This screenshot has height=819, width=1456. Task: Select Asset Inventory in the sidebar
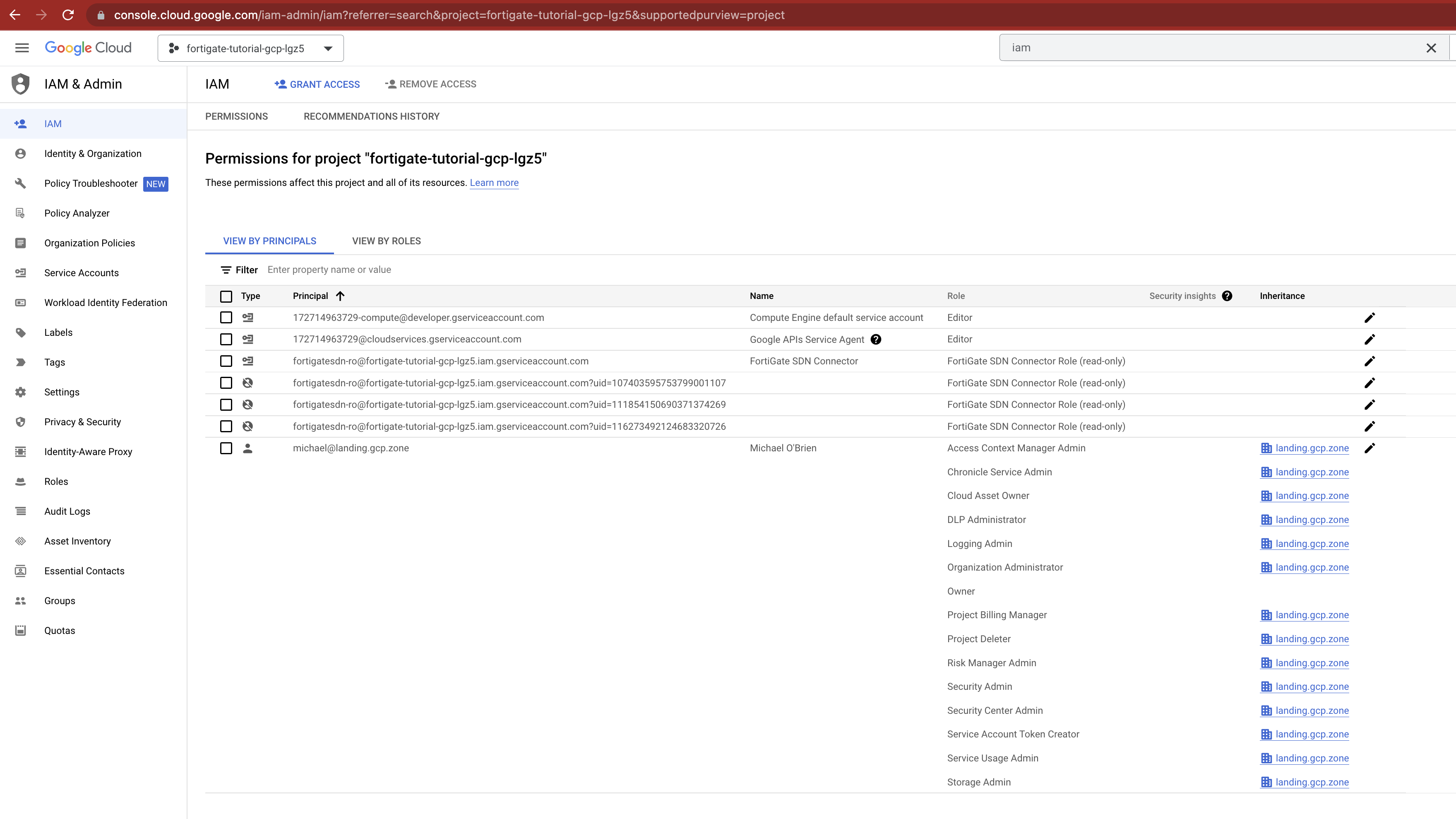point(77,541)
